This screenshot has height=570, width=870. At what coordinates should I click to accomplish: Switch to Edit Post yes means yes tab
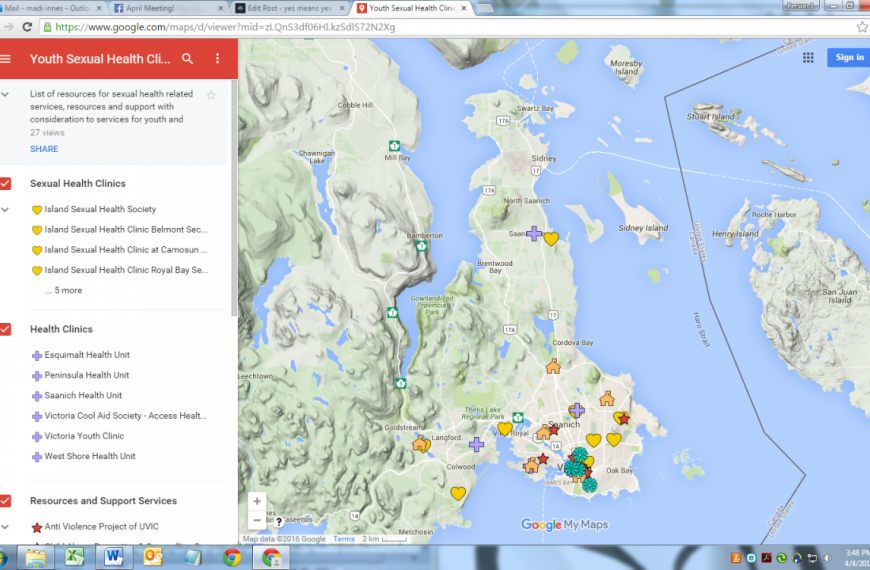[290, 8]
